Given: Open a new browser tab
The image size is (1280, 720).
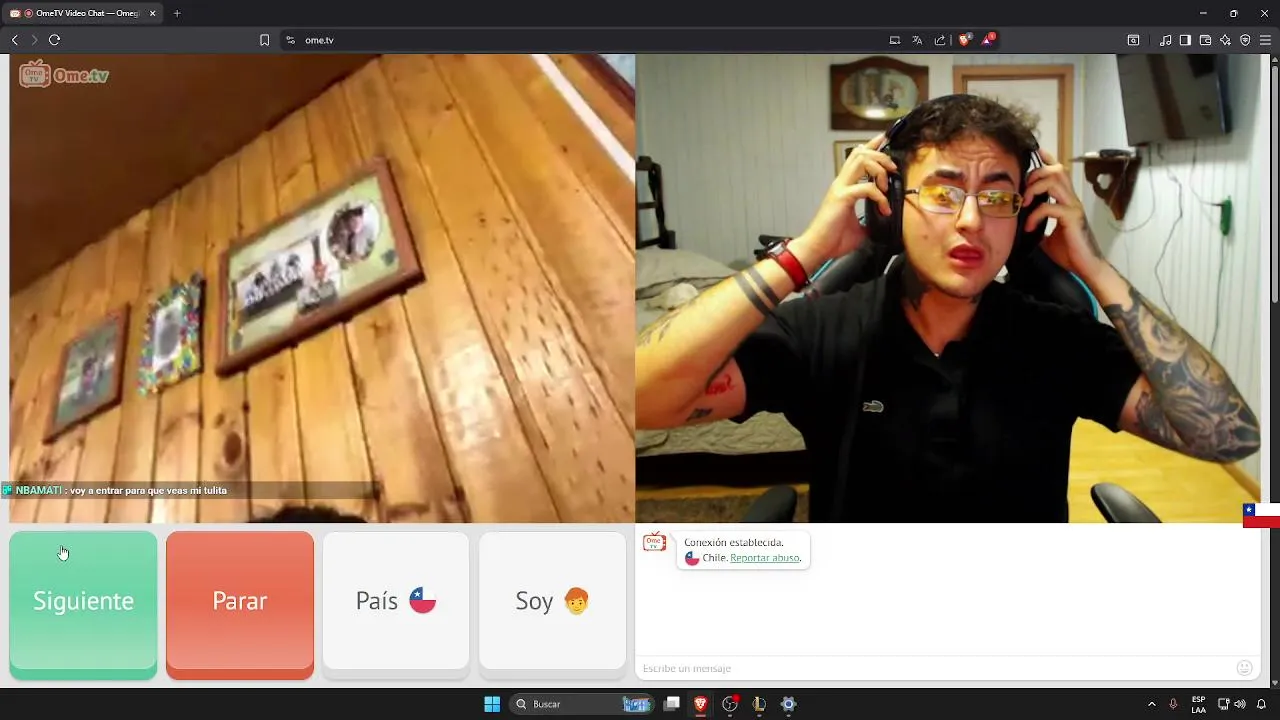Looking at the screenshot, I should (177, 13).
